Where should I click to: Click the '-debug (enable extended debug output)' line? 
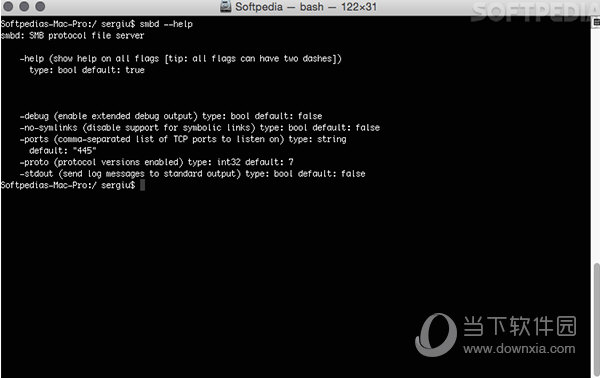click(171, 116)
